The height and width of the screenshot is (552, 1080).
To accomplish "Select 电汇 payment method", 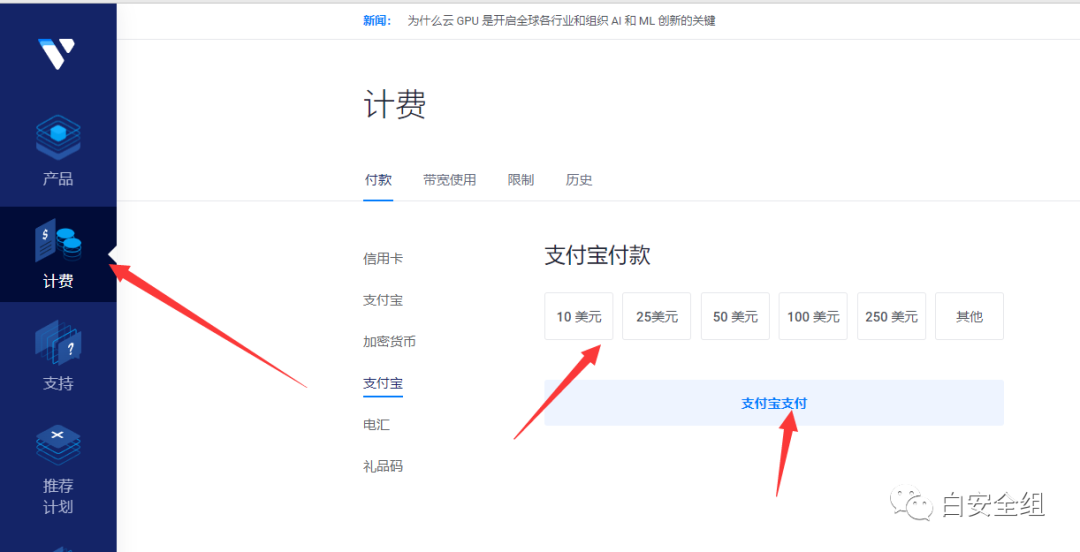I will point(376,425).
